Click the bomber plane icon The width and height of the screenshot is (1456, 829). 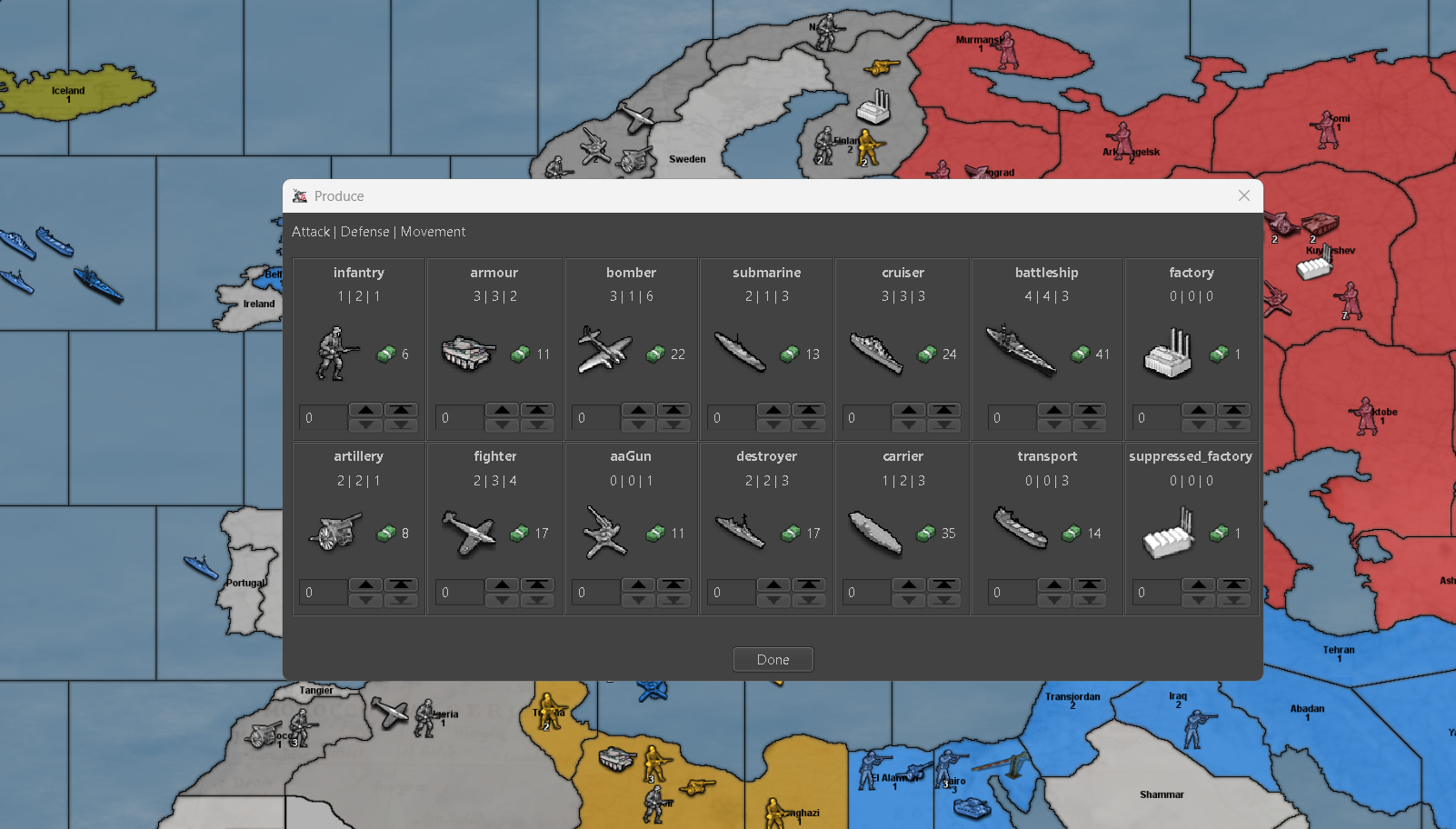(605, 352)
